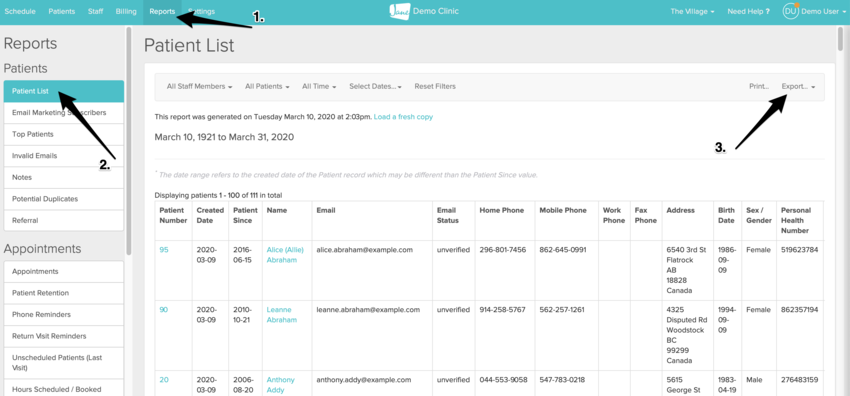The height and width of the screenshot is (396, 850).
Task: Open the Demo User menu
Action: point(823,11)
